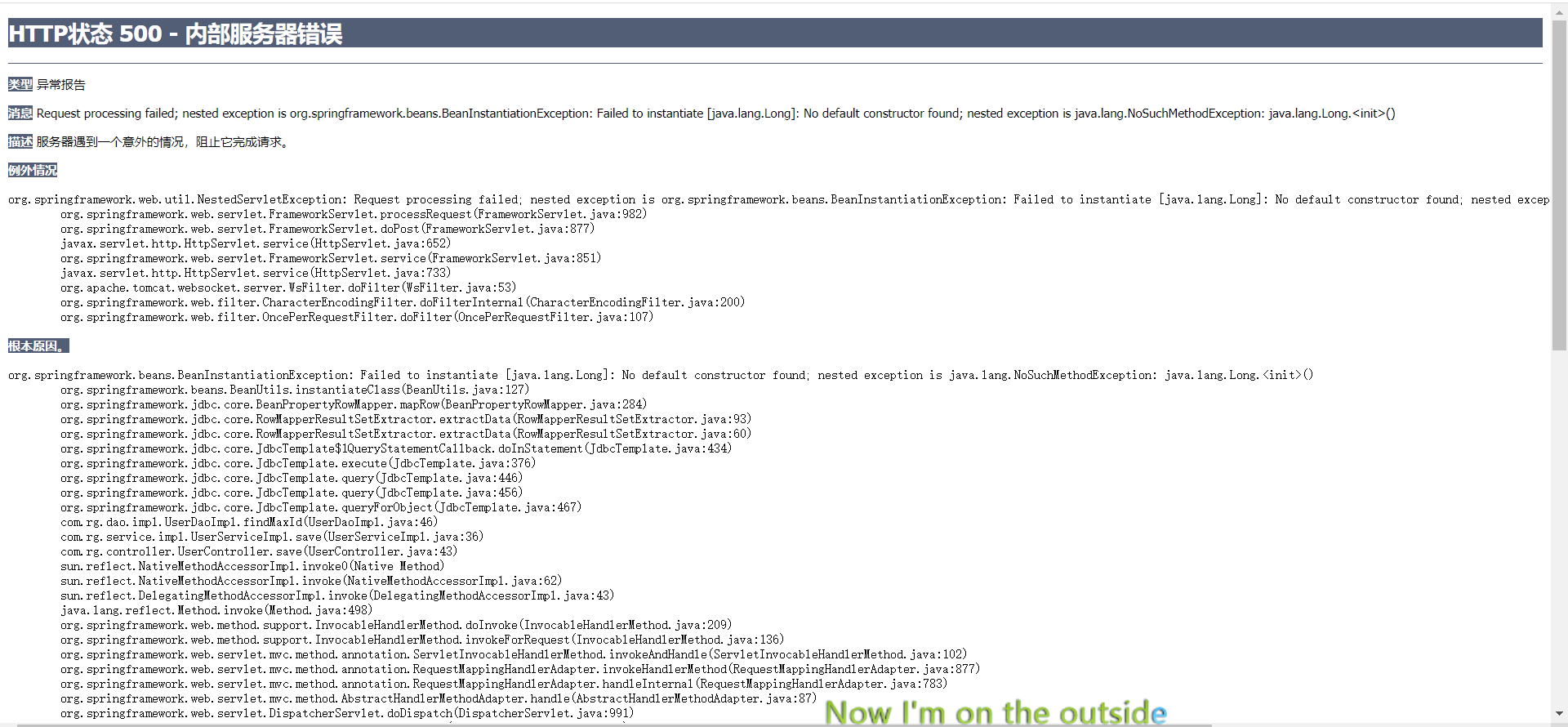
Task: Click the AbstractHandlerMethodAdapter.handle line
Action: coord(439,698)
